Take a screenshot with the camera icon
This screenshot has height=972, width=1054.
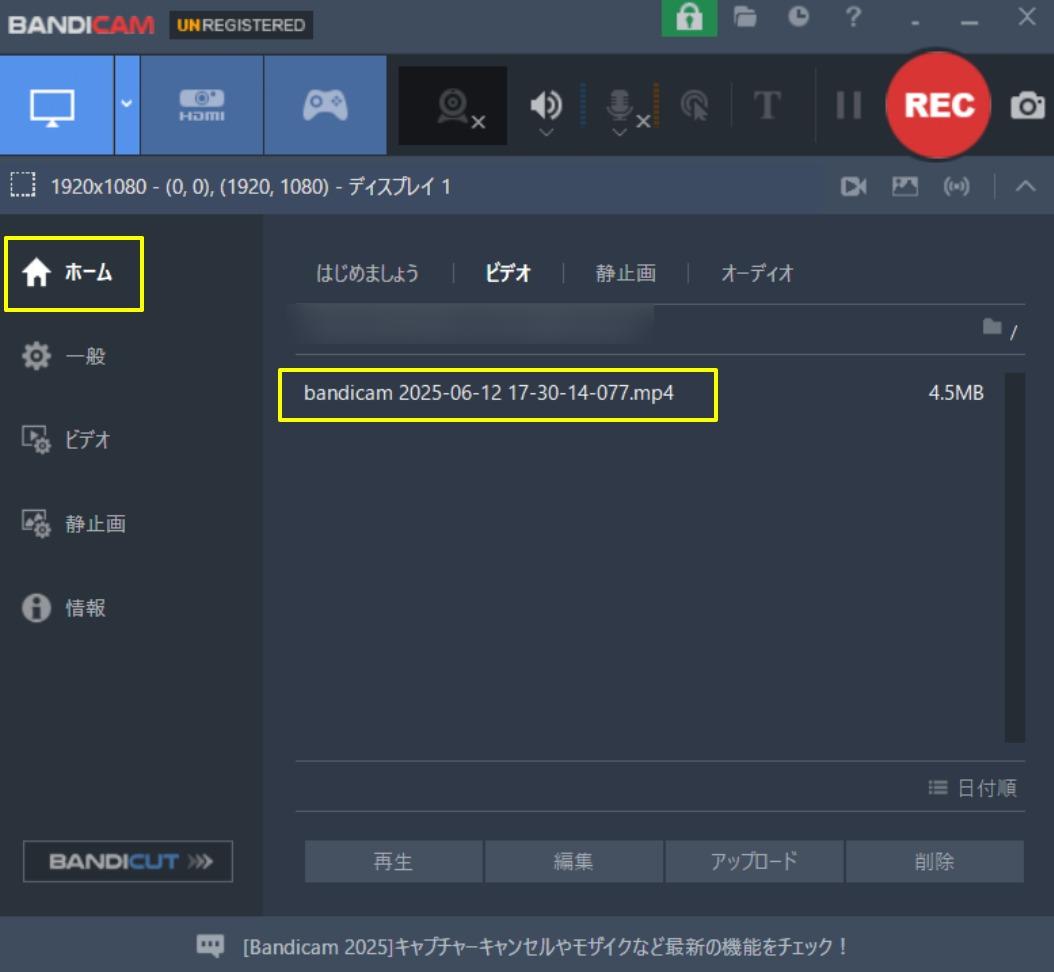1027,106
